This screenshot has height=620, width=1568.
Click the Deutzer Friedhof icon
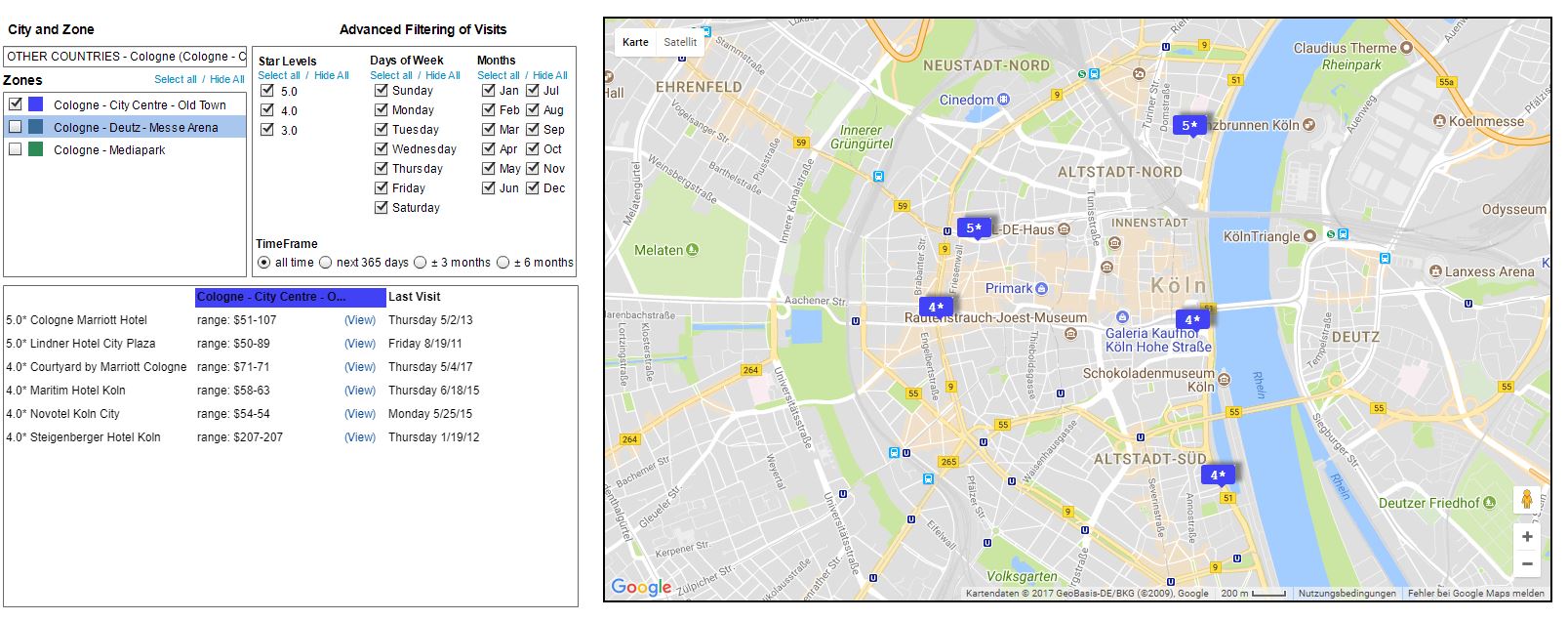(x=1489, y=503)
